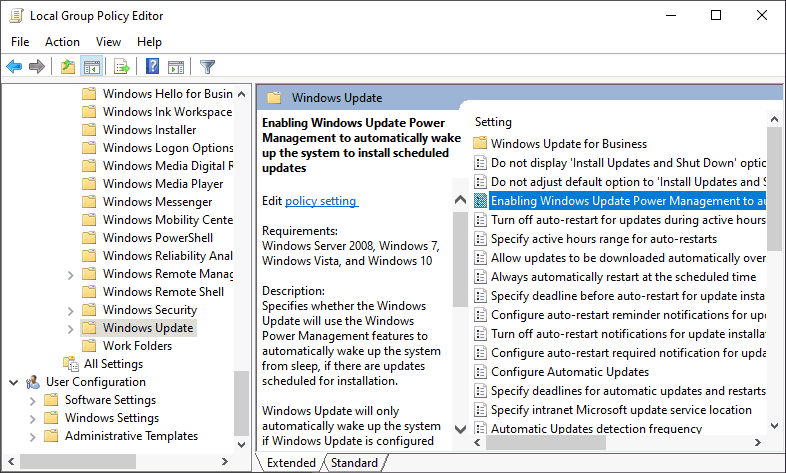Select Windows Ink Workspace in tree

pos(167,112)
